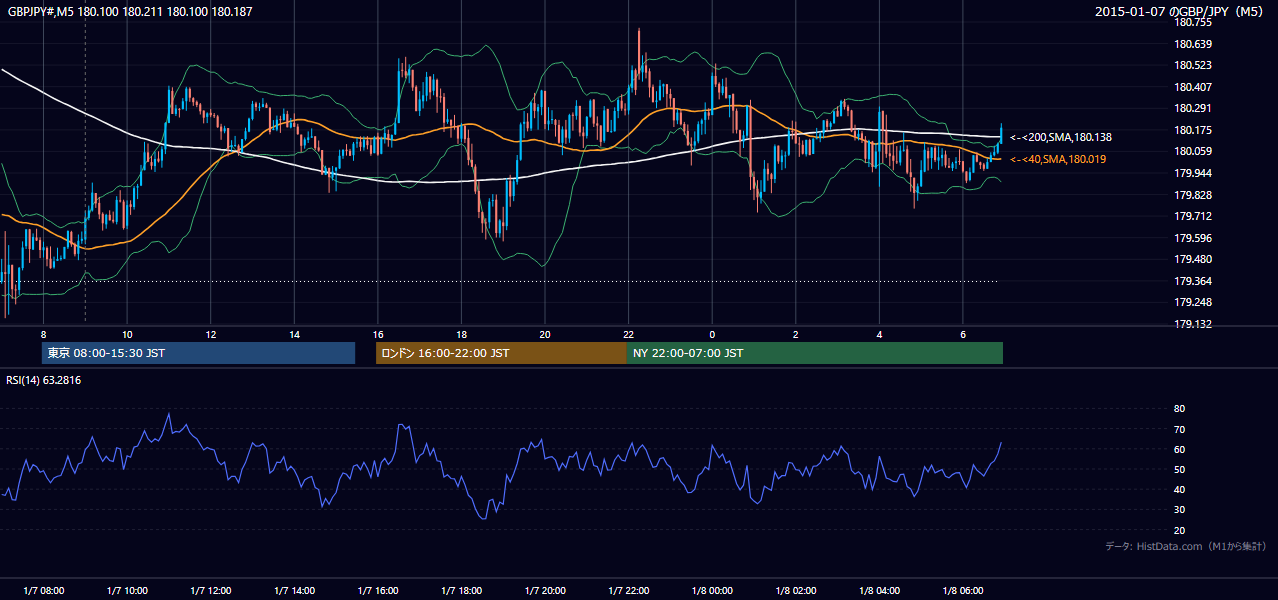This screenshot has height=600, width=1278.
Task: Select price level 179.480 on axis
Action: pos(1193,259)
